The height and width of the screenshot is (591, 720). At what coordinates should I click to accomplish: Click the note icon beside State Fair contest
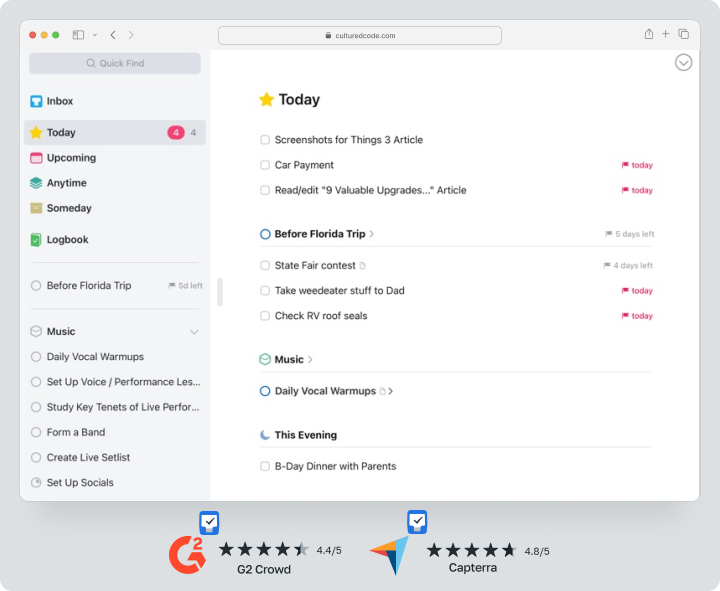(x=362, y=265)
